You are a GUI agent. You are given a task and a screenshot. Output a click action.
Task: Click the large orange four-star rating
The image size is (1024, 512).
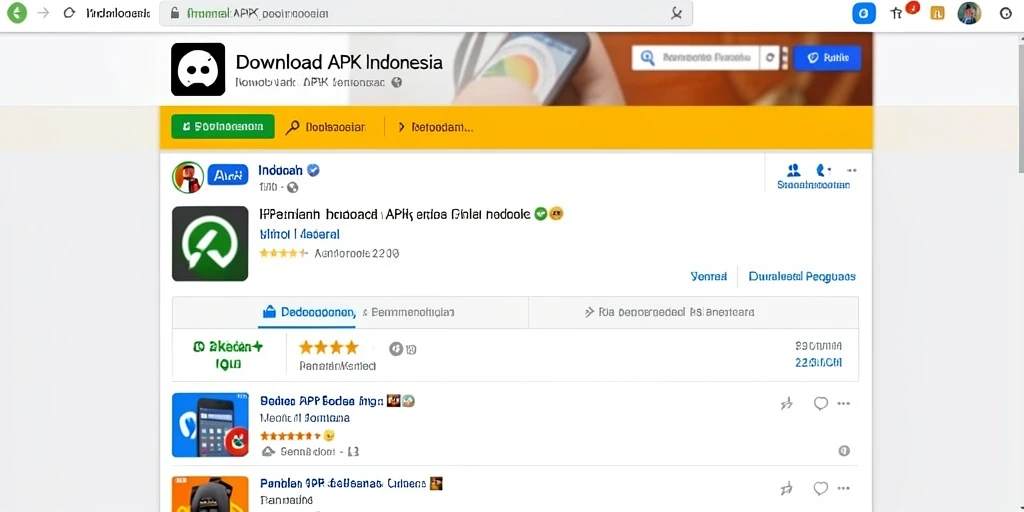tap(328, 347)
